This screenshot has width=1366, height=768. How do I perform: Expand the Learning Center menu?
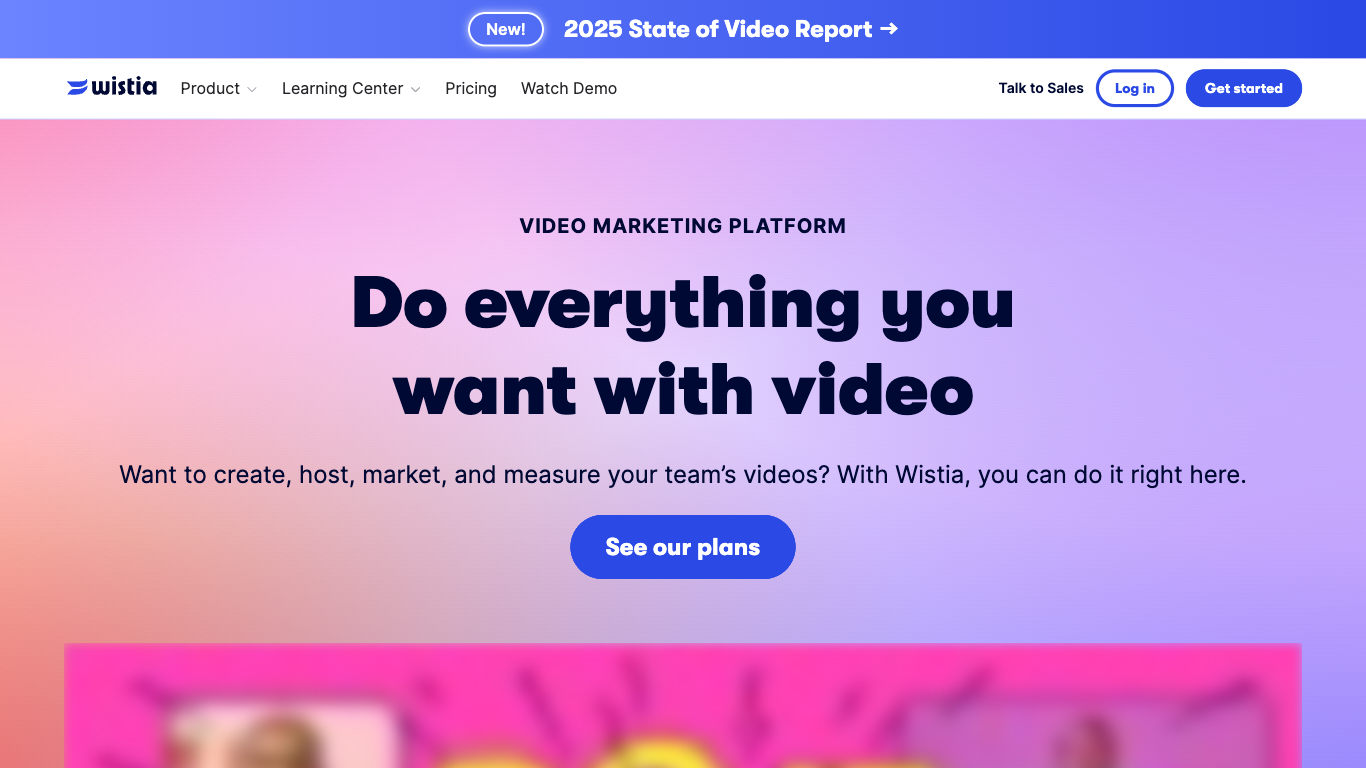point(351,88)
